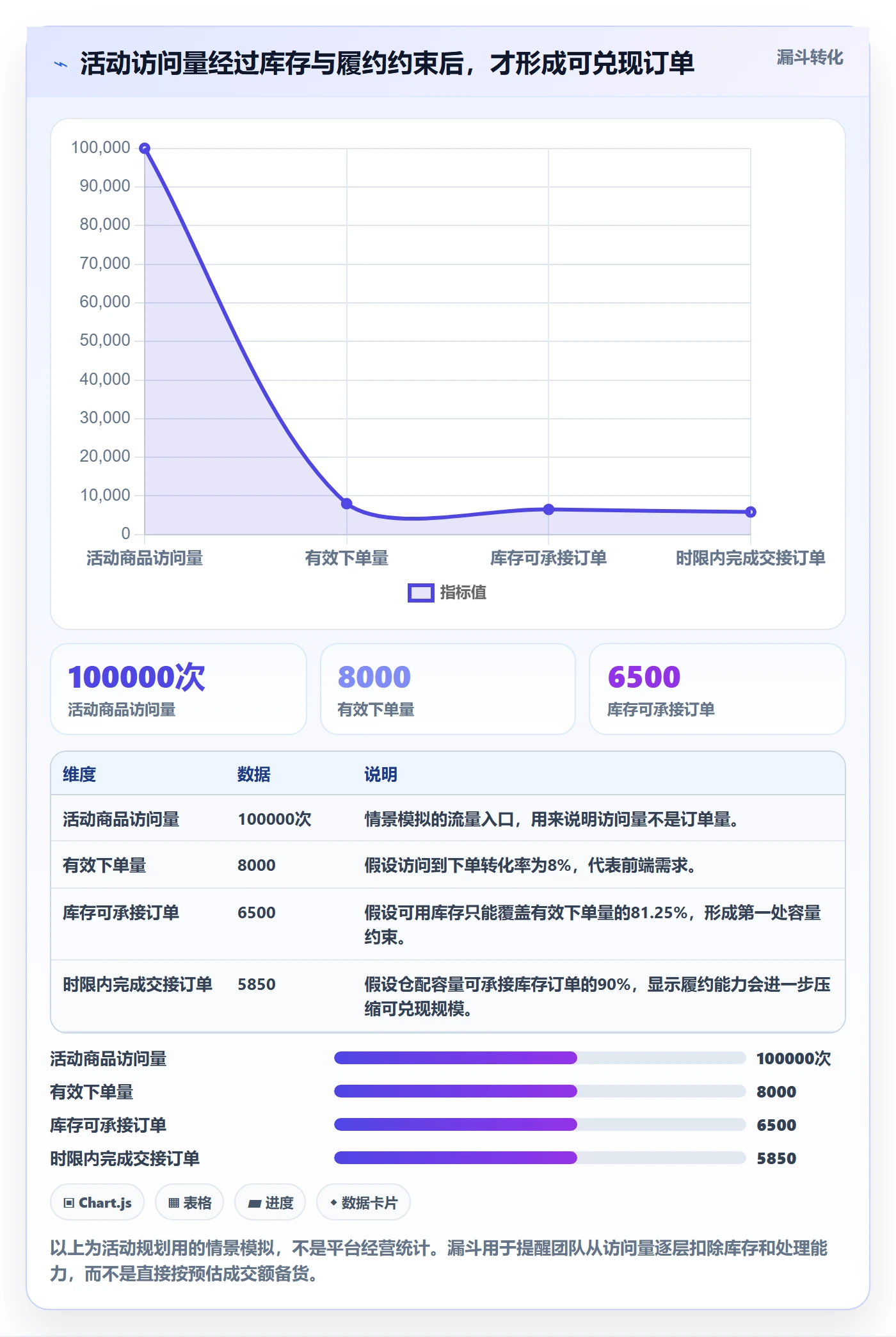Image resolution: width=896 pixels, height=1337 pixels.
Task: Click the lightning bolt icon beside the title
Action: click(x=61, y=64)
